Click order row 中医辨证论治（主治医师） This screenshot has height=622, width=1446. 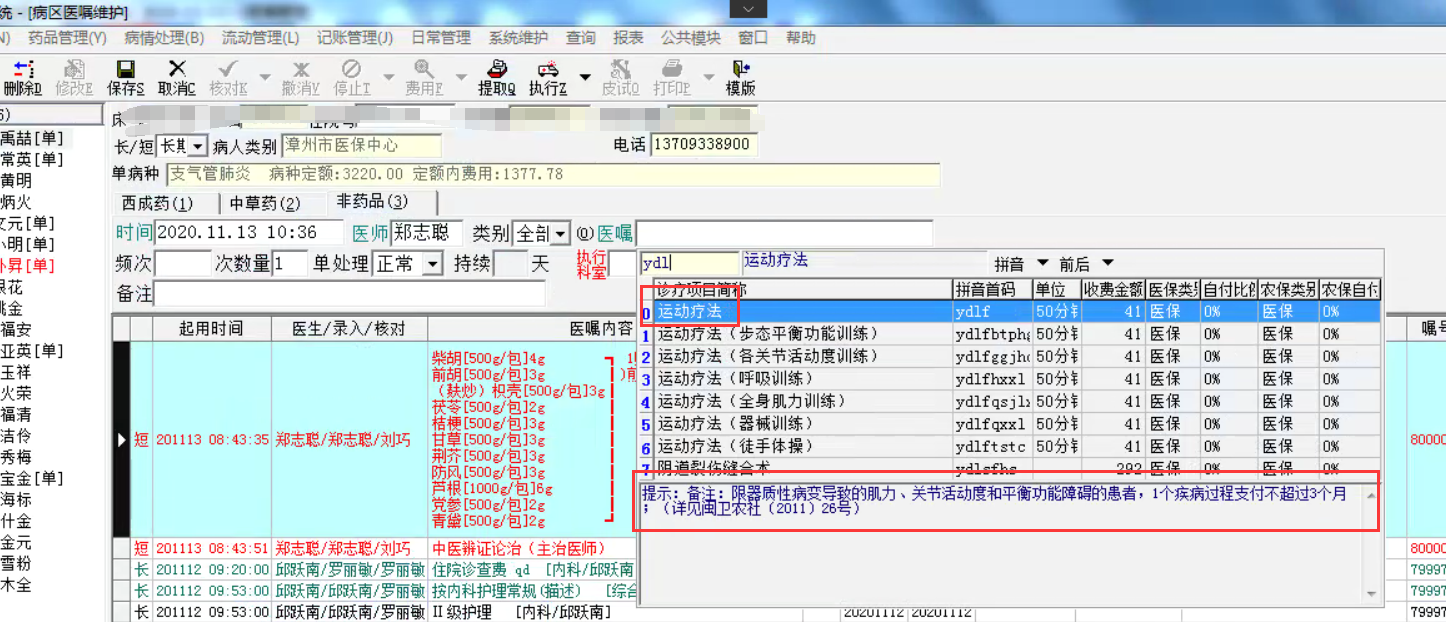click(x=518, y=548)
